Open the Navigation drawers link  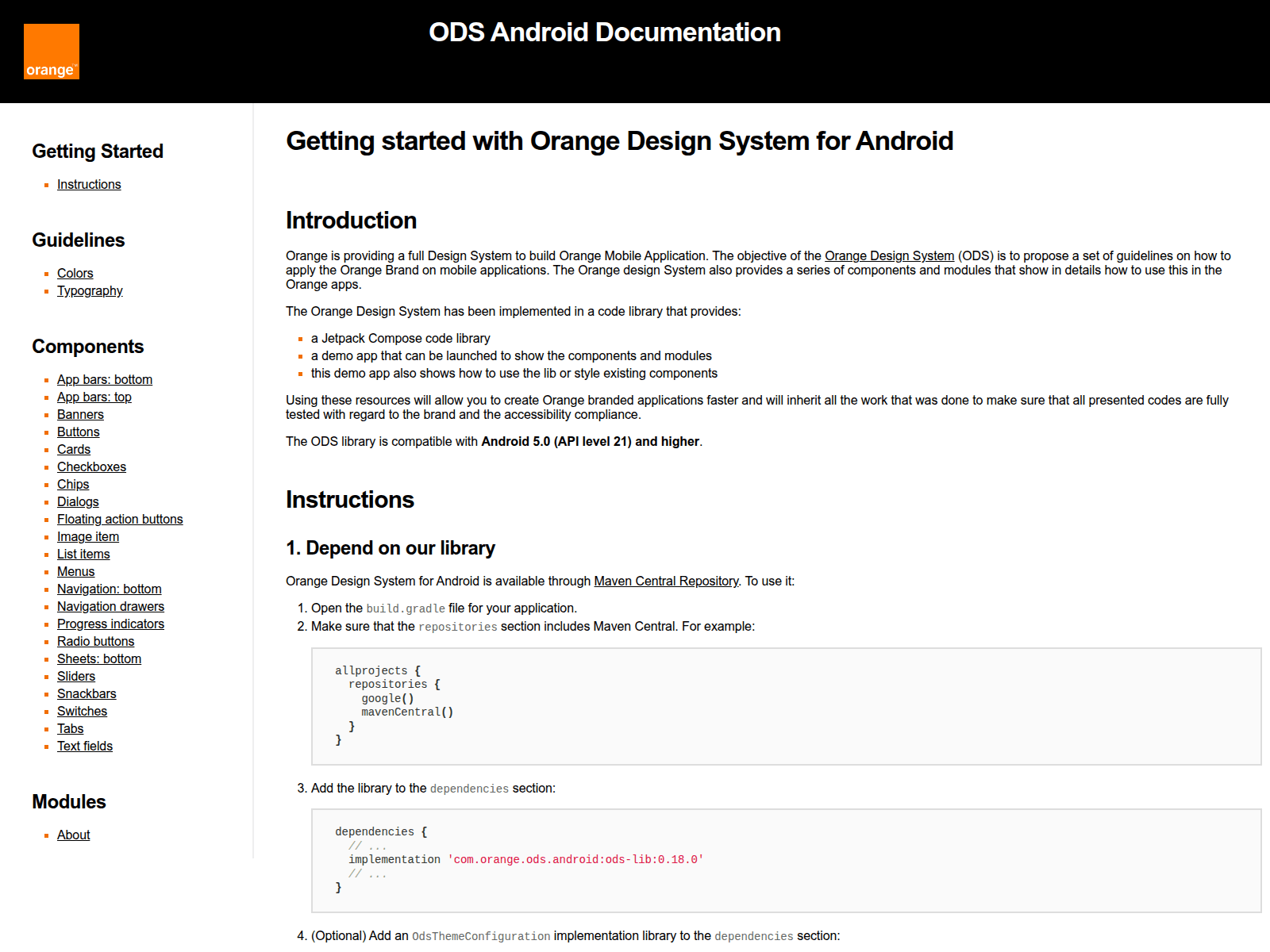[x=110, y=606]
